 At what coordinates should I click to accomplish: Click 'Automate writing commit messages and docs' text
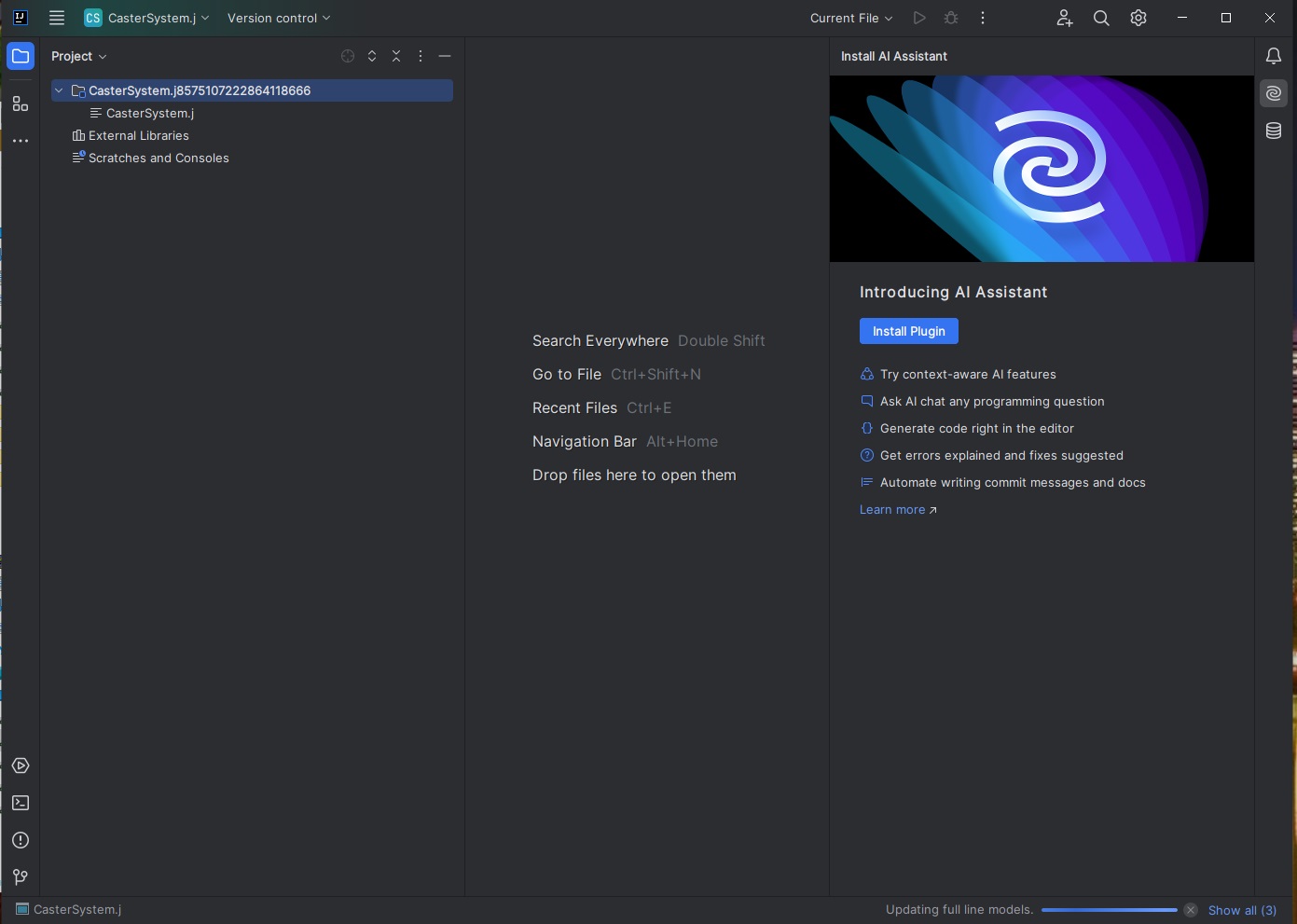(1013, 482)
